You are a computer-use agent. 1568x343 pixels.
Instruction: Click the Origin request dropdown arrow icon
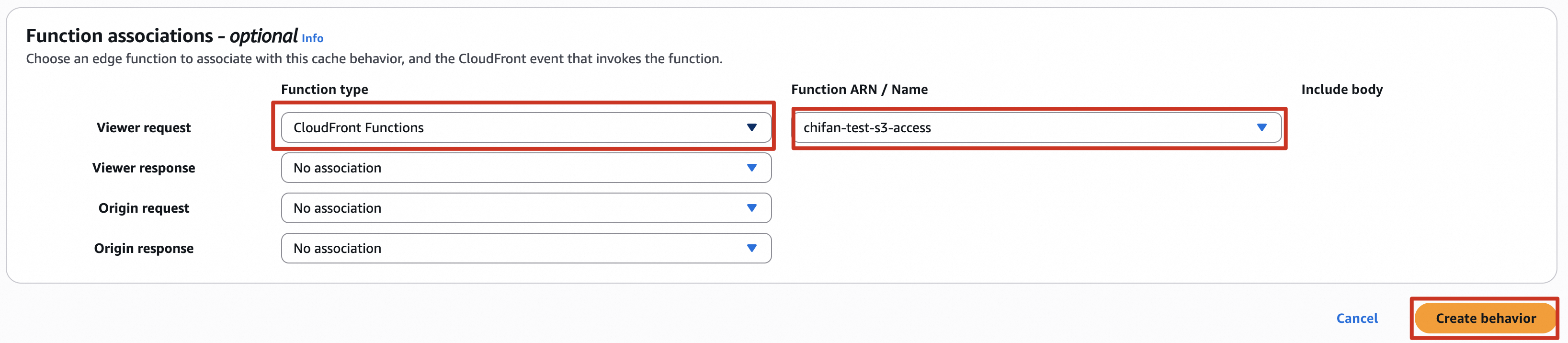click(x=752, y=208)
